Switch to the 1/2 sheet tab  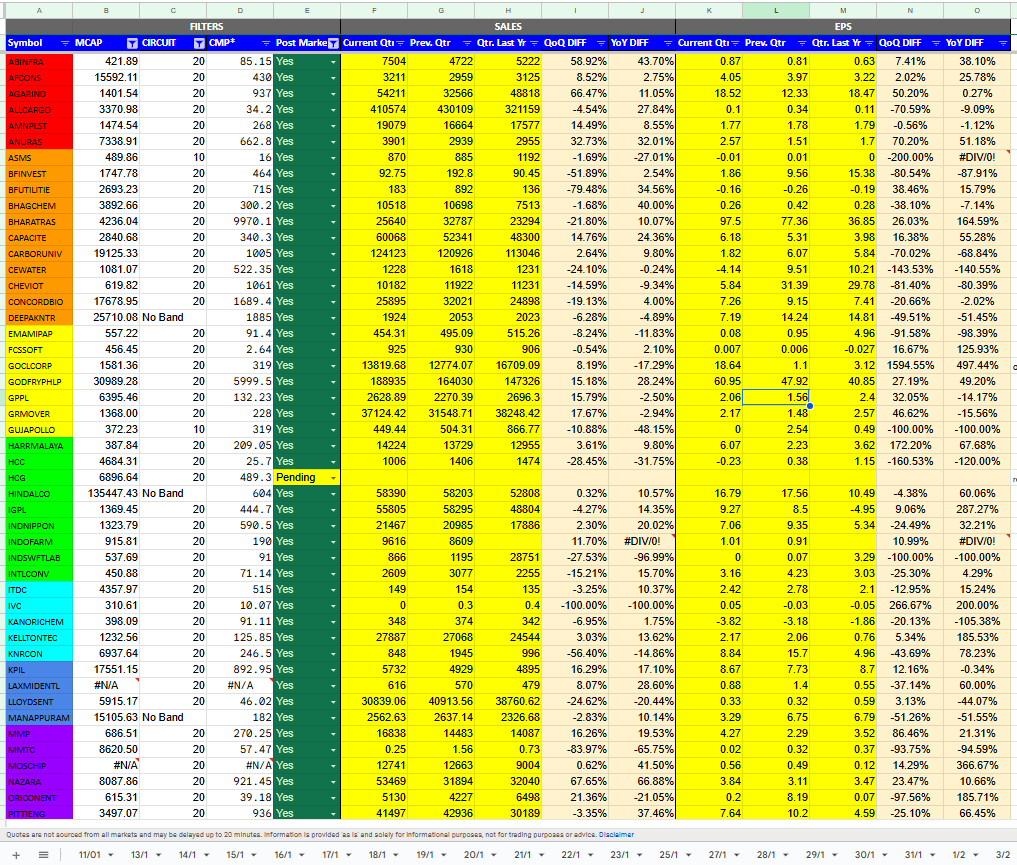coord(959,855)
